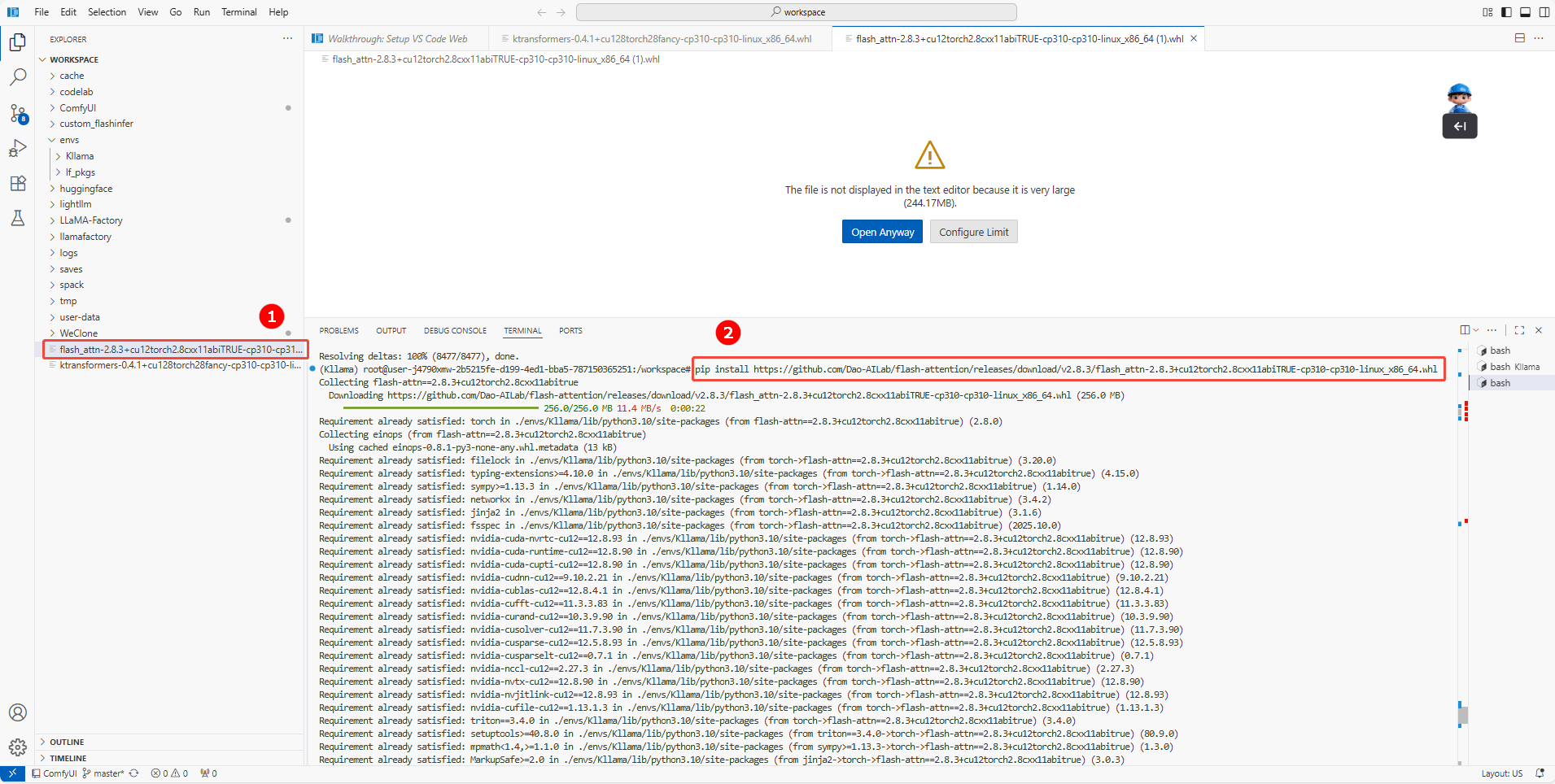The image size is (1555, 784).
Task: Expand the OUTLINE section
Action: (x=67, y=742)
